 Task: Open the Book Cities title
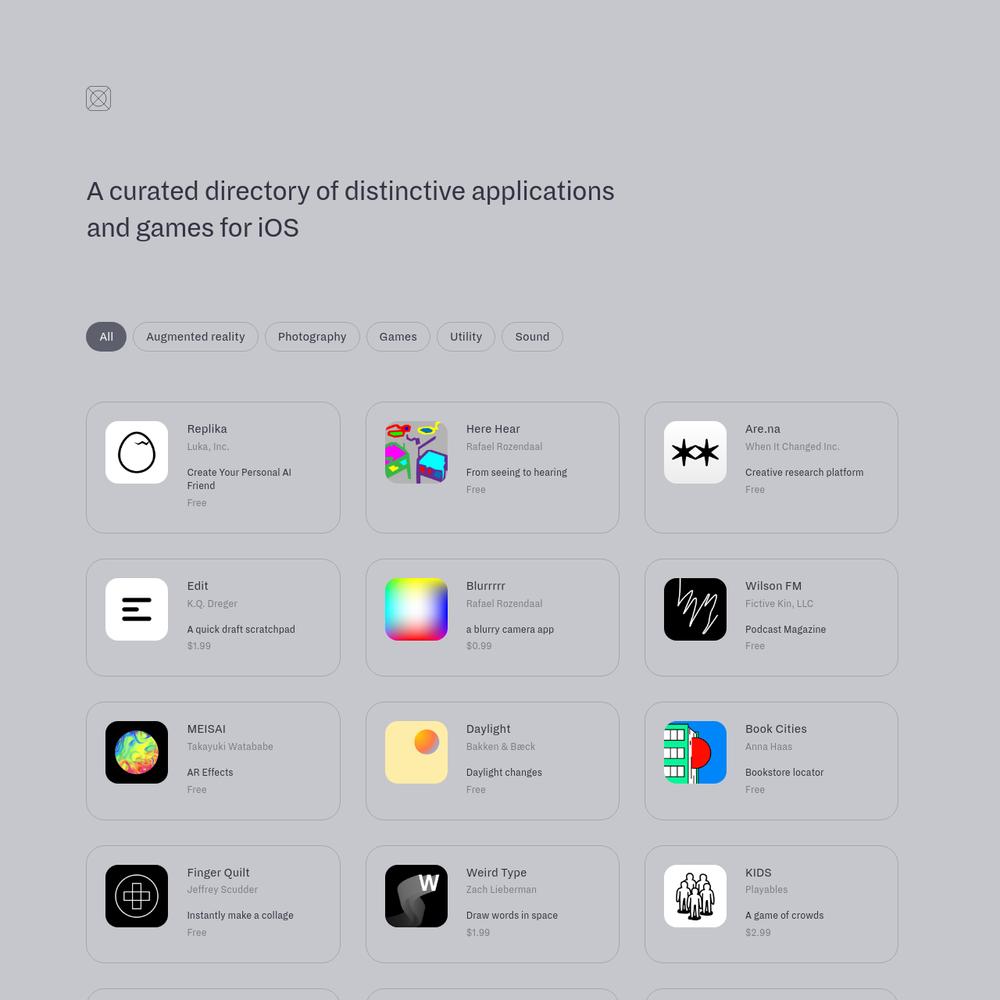tap(776, 728)
